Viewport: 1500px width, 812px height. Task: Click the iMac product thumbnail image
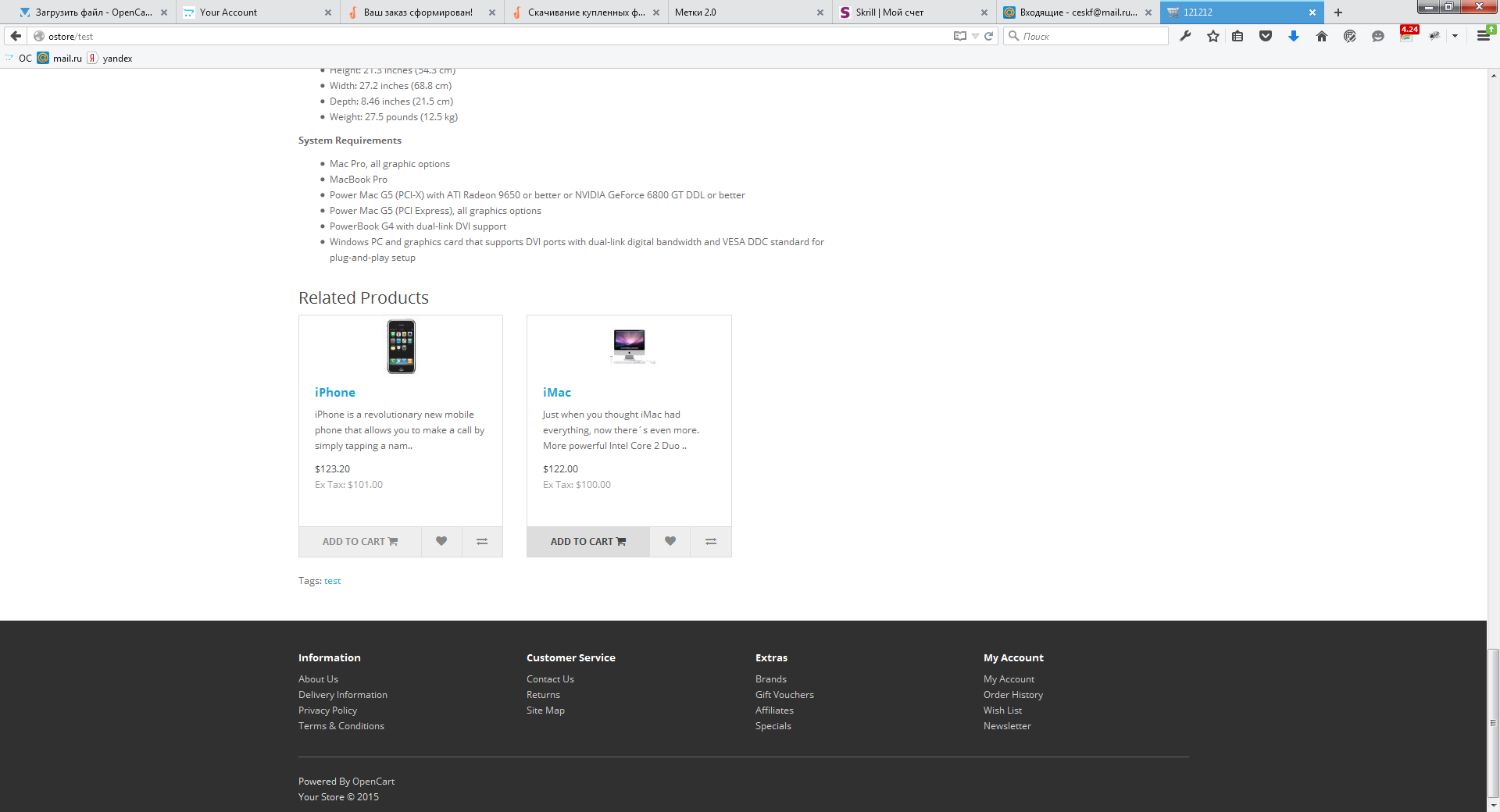tap(629, 346)
